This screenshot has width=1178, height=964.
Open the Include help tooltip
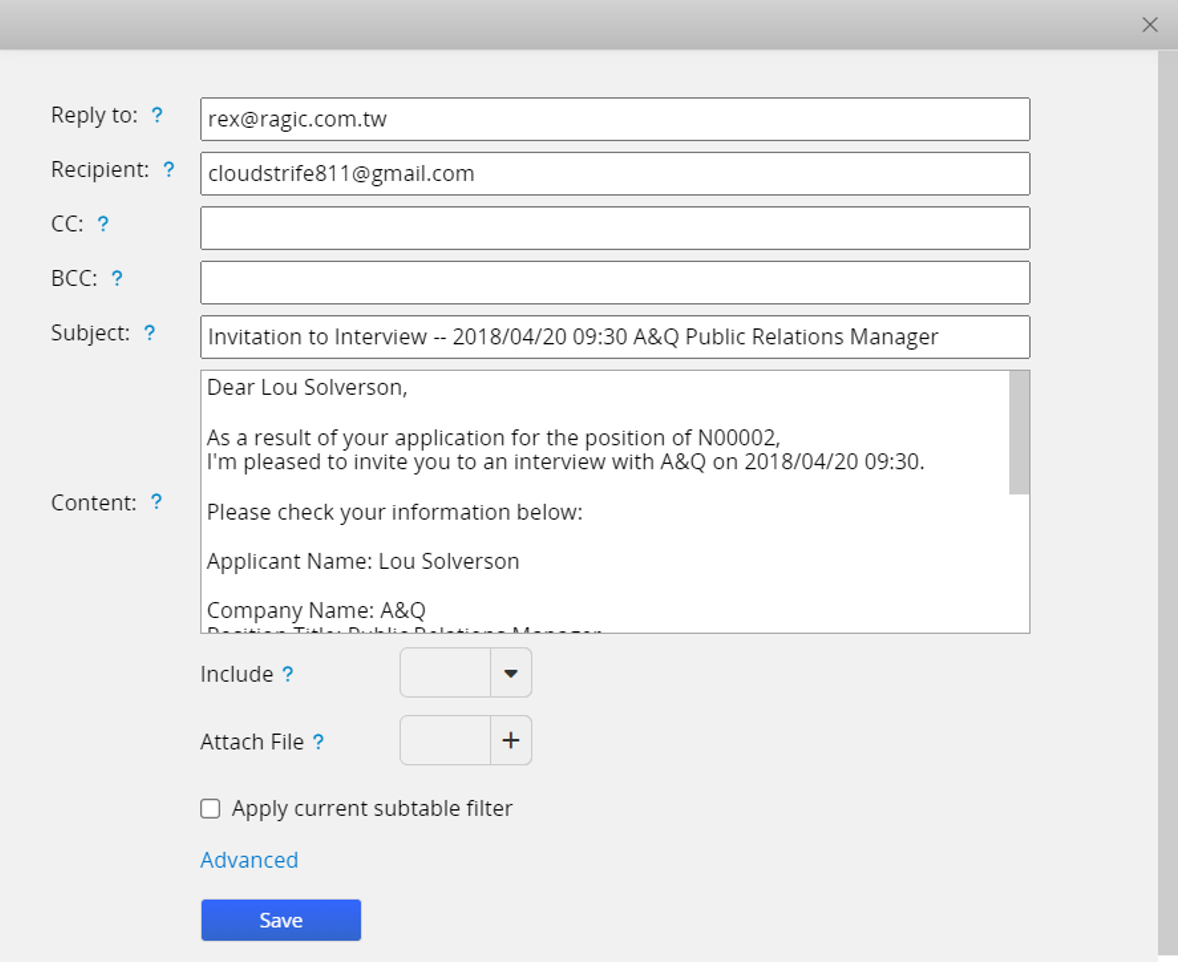pos(290,674)
